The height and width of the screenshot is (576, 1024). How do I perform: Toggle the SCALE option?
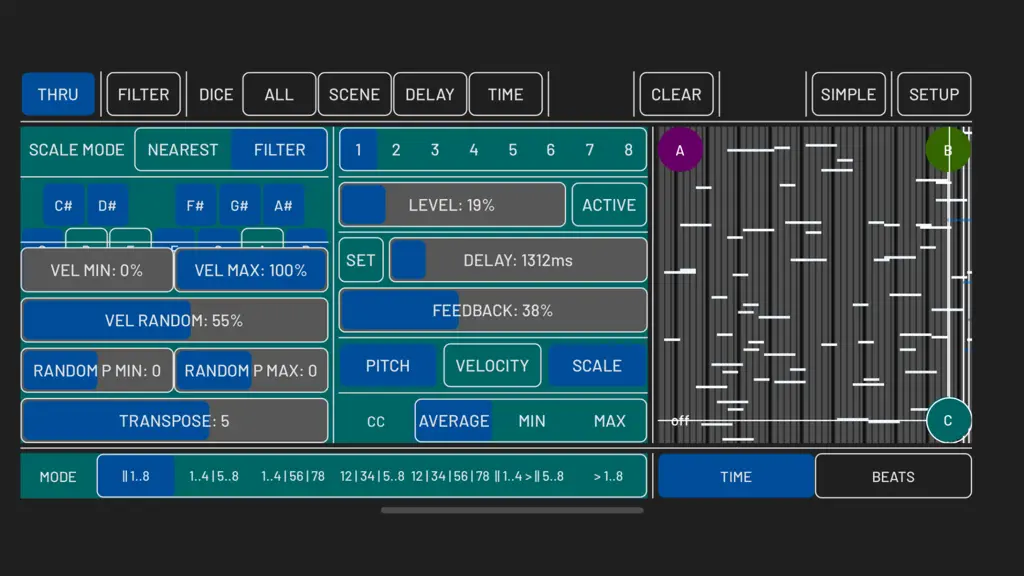point(597,366)
